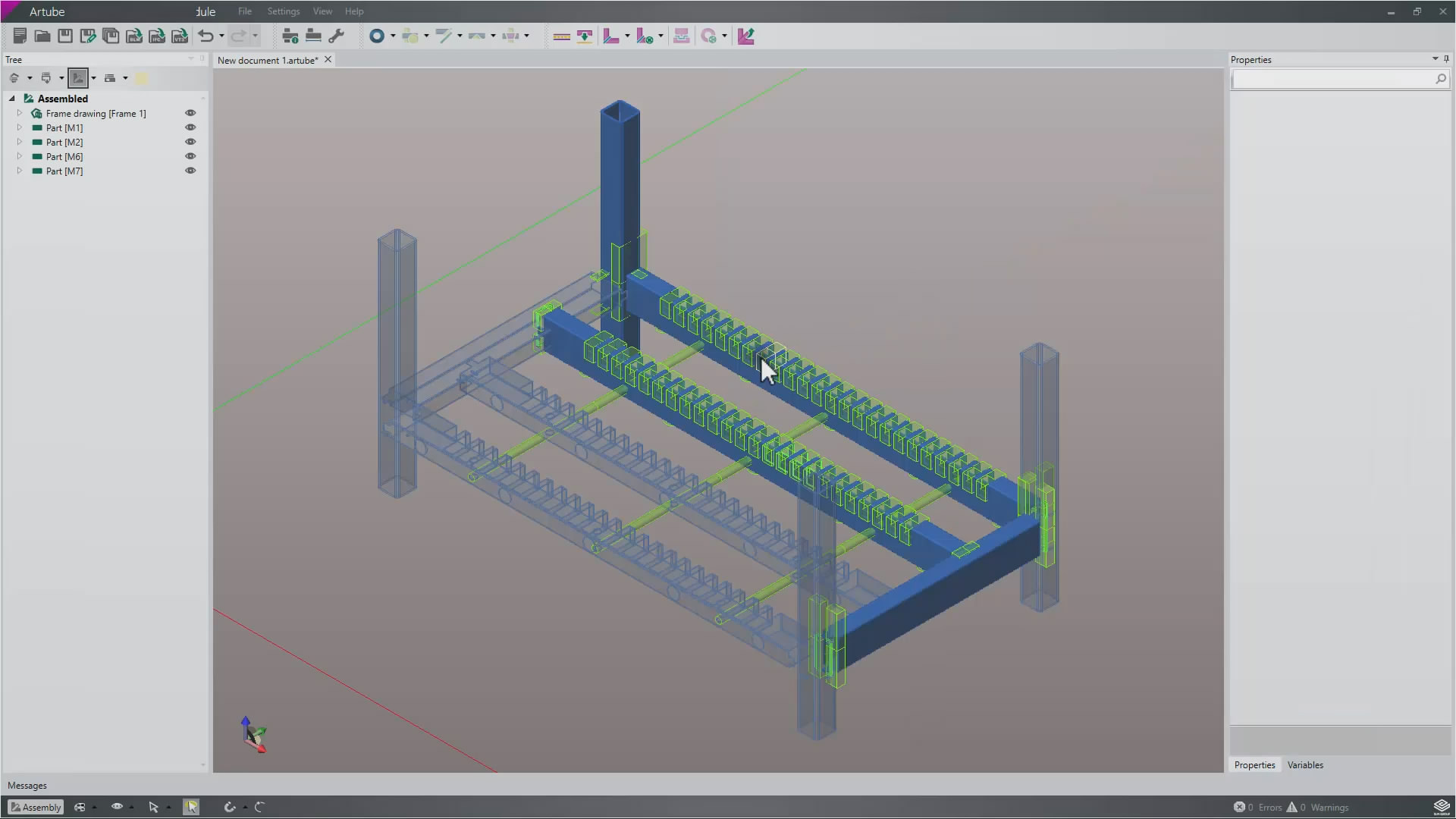Open file using folder icon
Viewport: 1456px width, 819px height.
point(42,36)
